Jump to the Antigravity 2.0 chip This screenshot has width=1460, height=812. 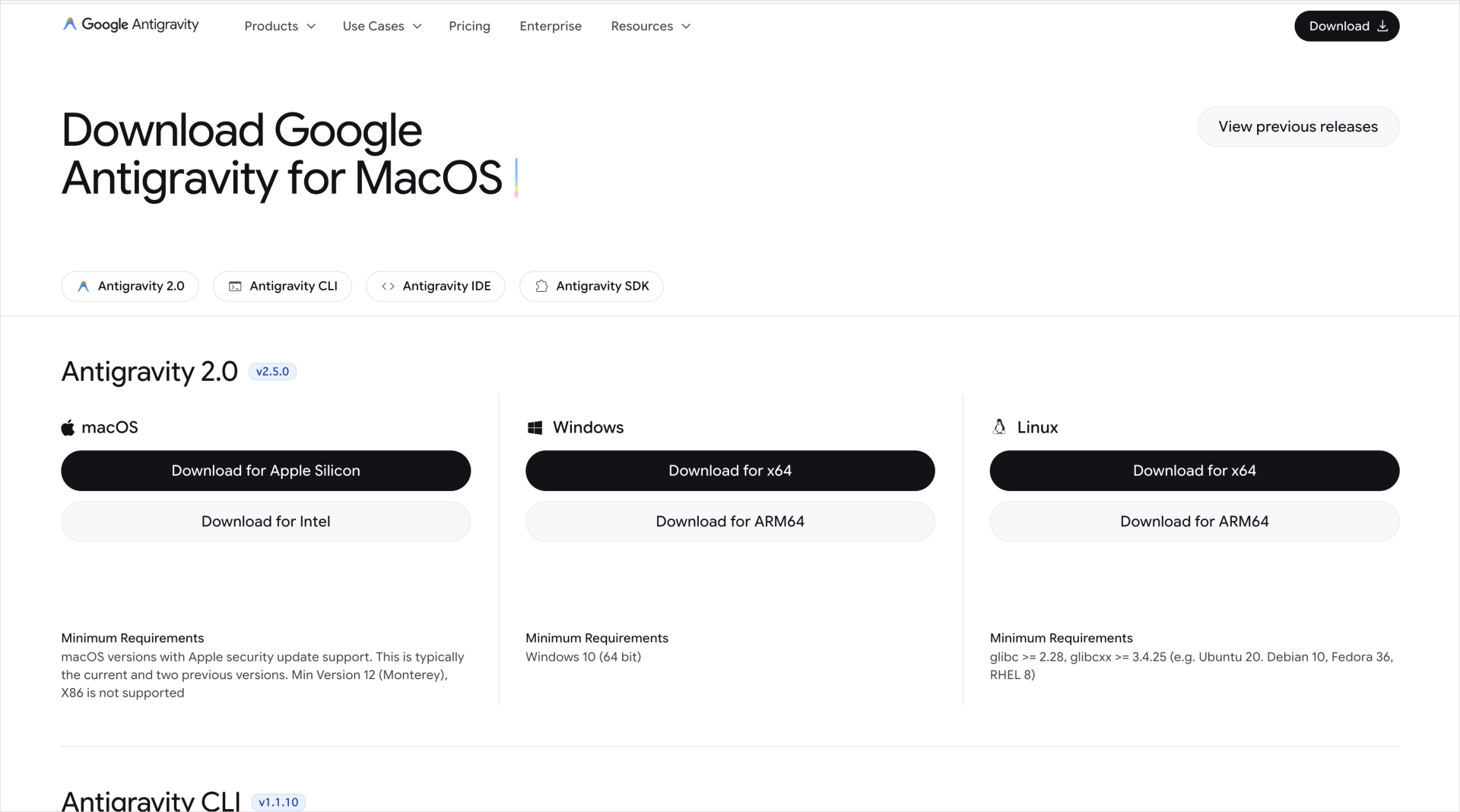point(130,286)
